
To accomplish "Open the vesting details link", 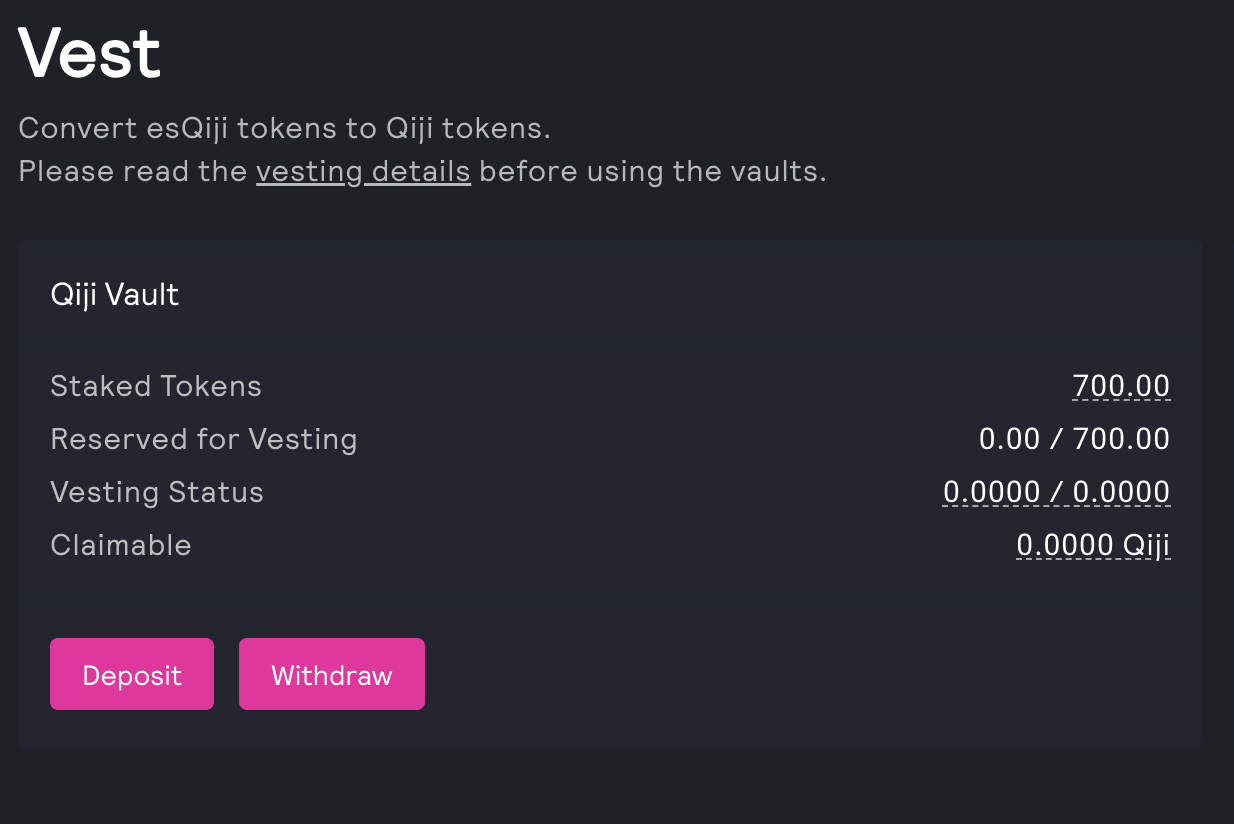I will coord(363,172).
